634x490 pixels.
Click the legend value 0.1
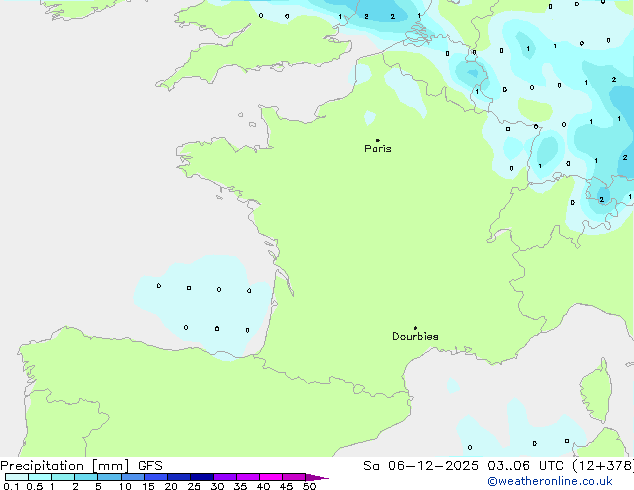tap(11, 486)
